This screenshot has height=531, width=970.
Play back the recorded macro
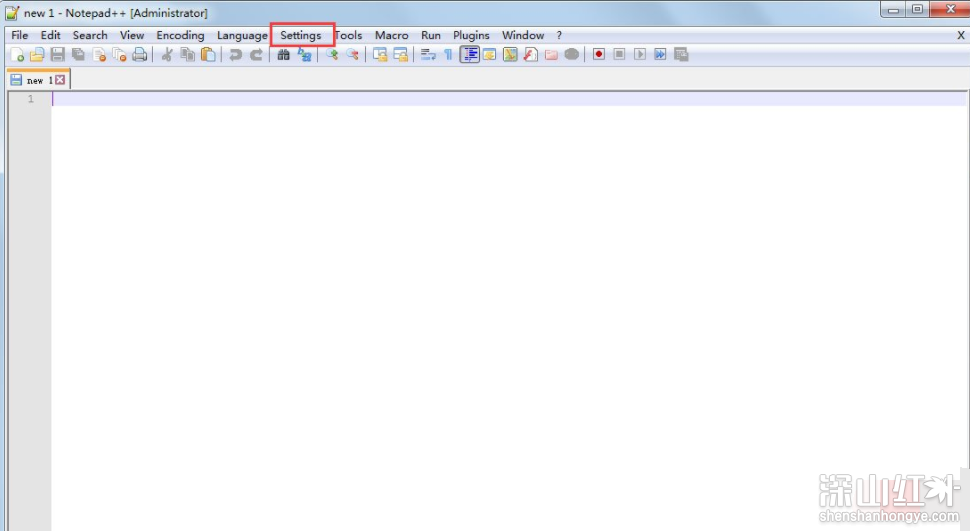click(640, 54)
